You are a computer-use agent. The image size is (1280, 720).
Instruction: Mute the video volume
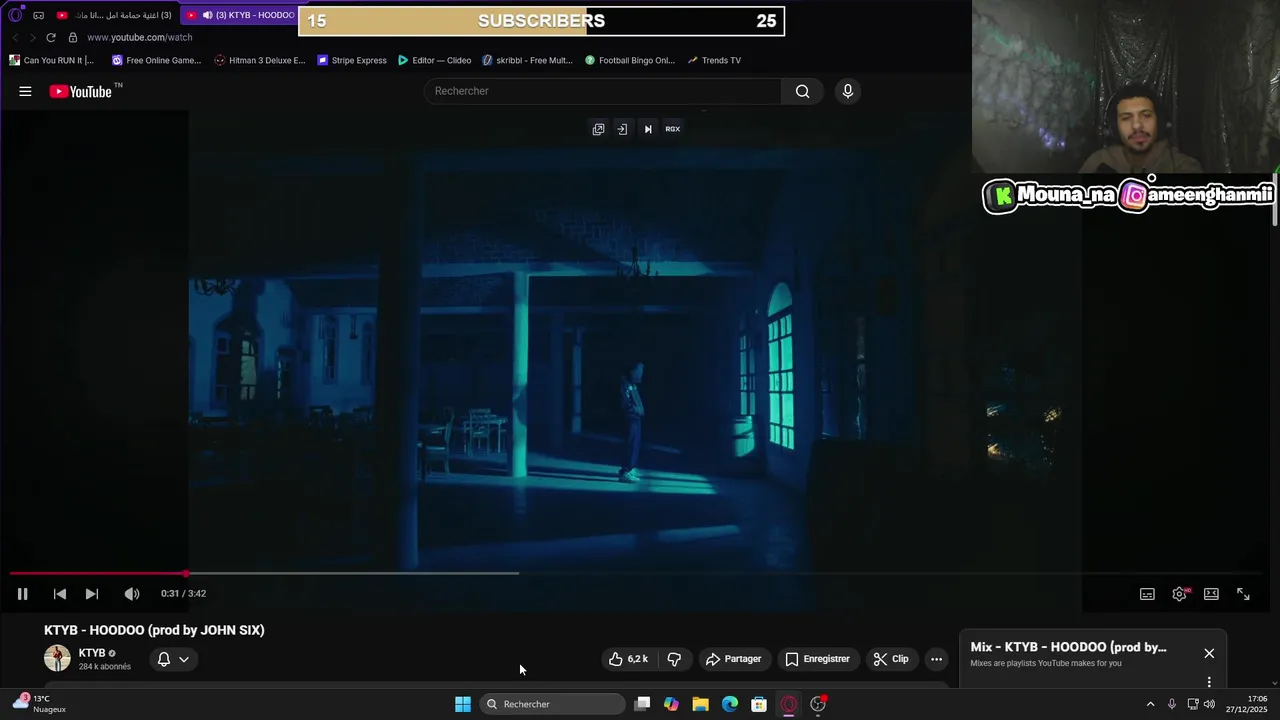(x=132, y=594)
